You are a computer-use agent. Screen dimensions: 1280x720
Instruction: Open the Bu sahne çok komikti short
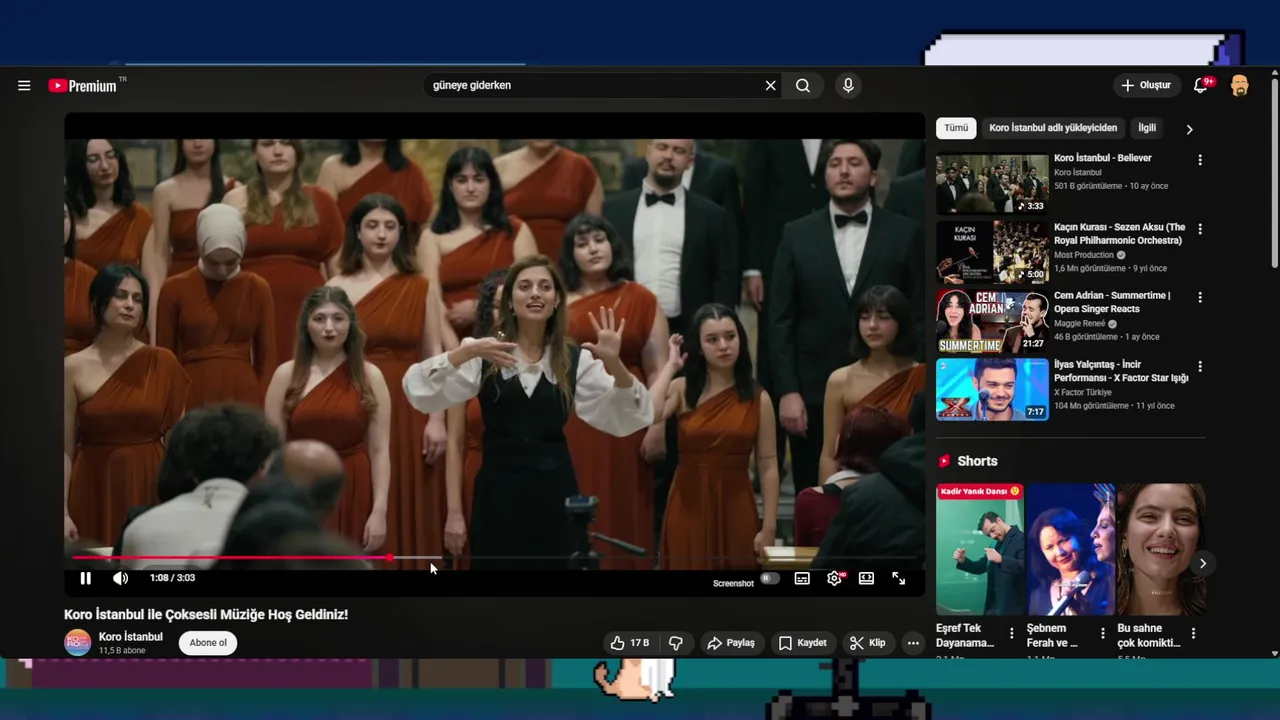pos(1161,549)
